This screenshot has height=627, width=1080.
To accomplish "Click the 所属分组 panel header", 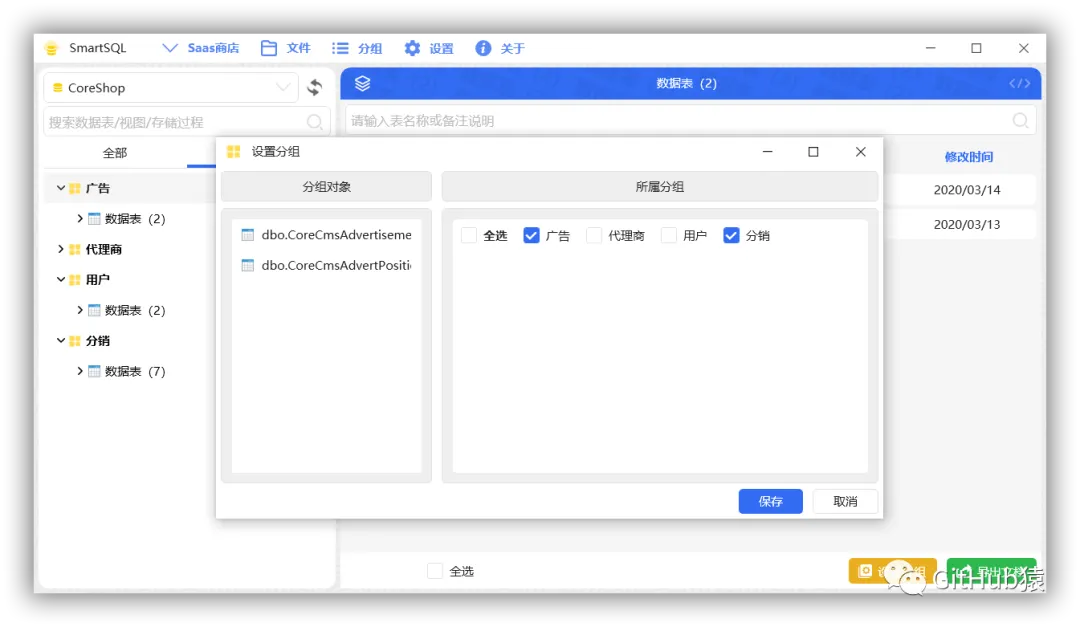I will pyautogui.click(x=660, y=187).
